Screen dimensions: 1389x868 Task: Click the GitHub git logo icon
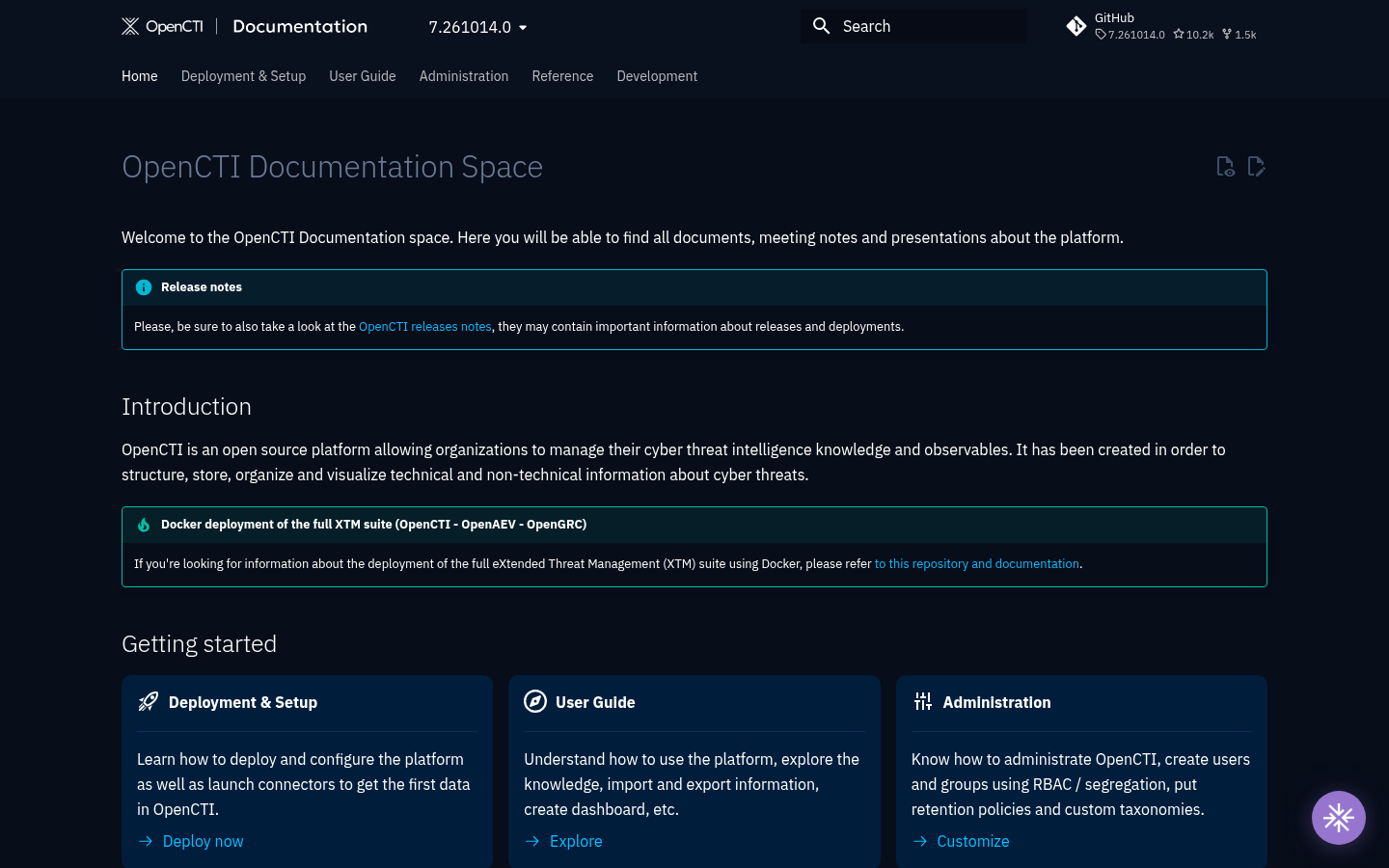[x=1076, y=26]
